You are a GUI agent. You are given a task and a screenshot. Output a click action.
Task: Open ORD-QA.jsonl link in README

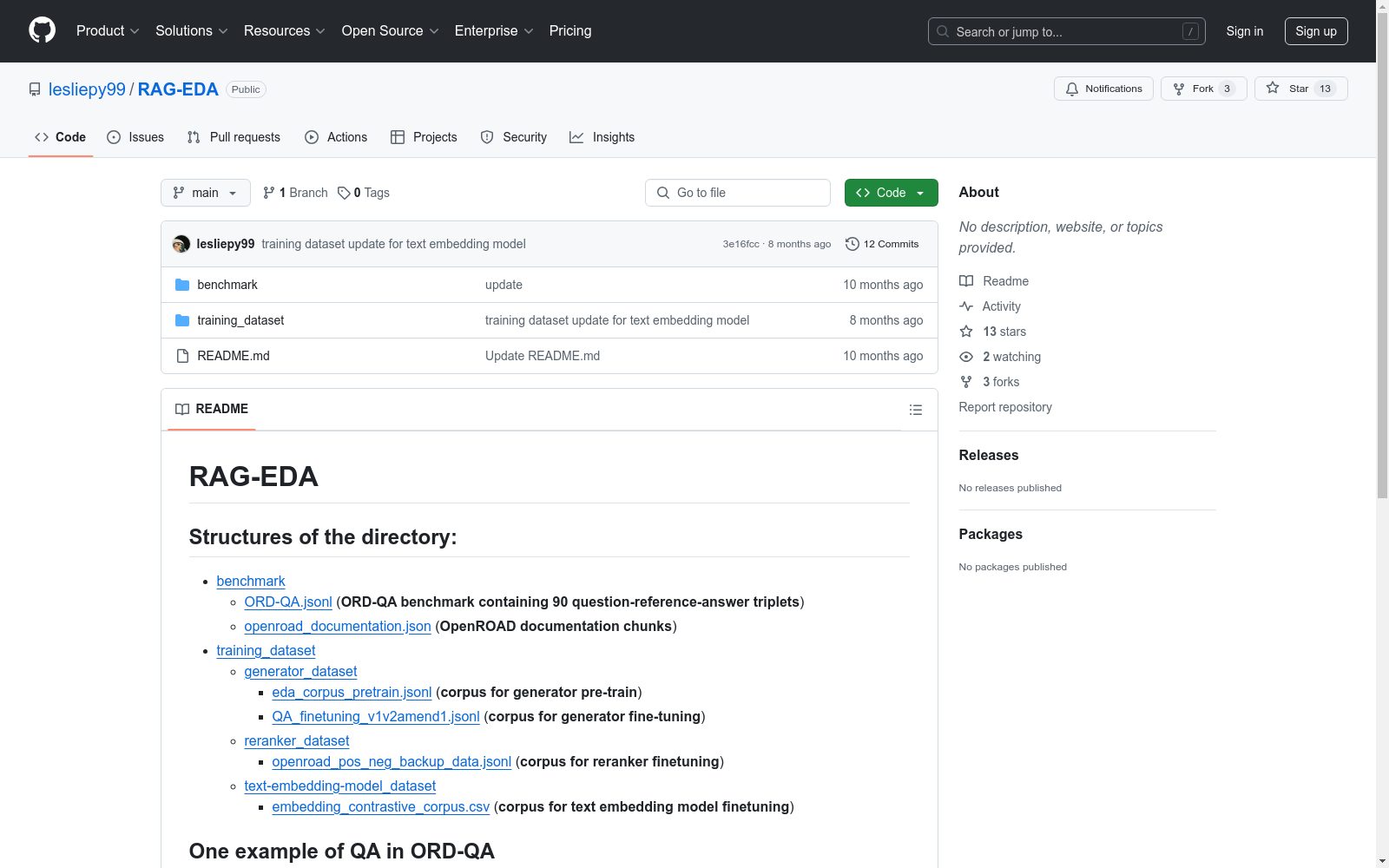[288, 602]
